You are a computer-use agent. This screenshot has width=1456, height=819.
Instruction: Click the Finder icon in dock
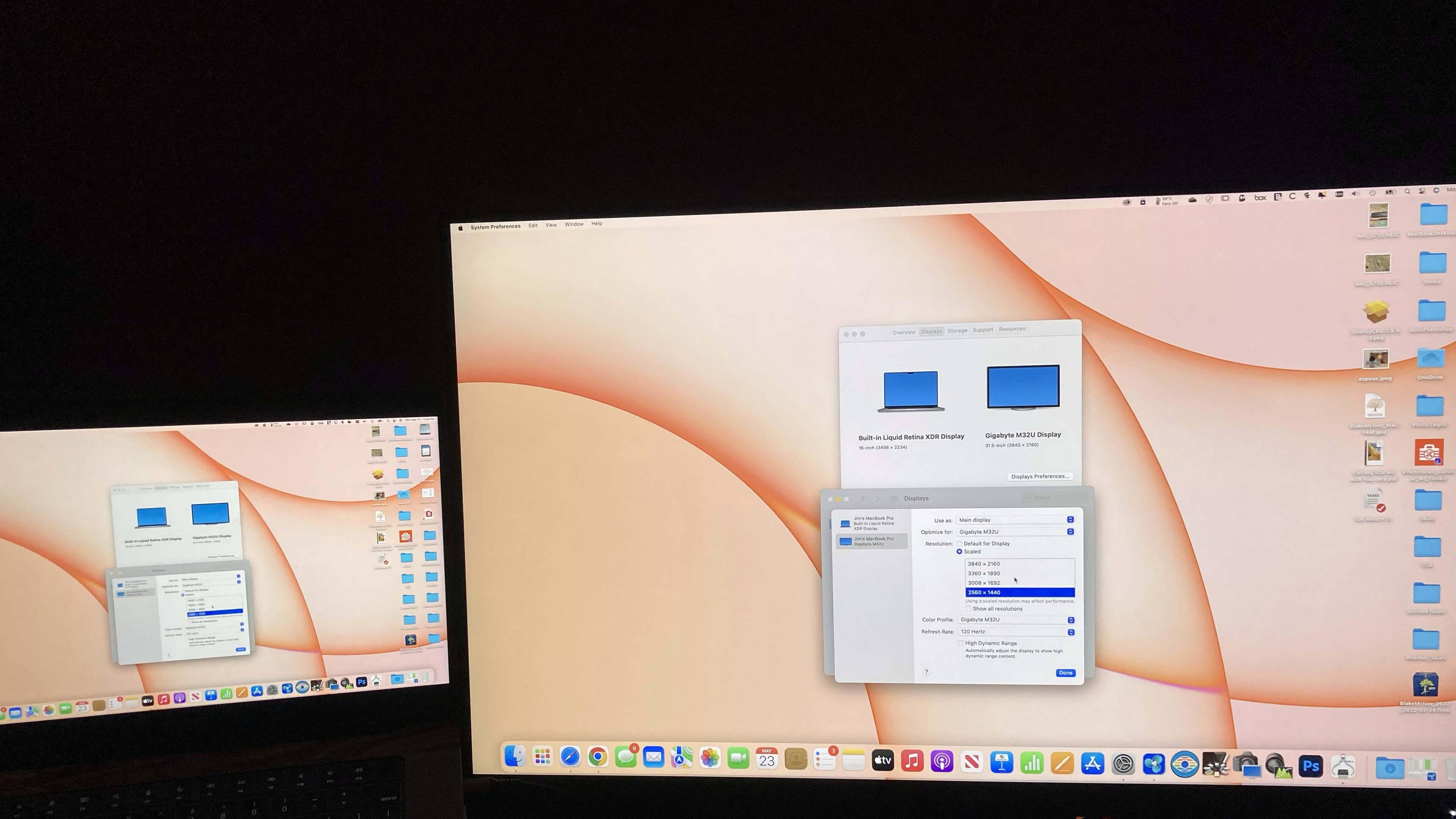515,756
